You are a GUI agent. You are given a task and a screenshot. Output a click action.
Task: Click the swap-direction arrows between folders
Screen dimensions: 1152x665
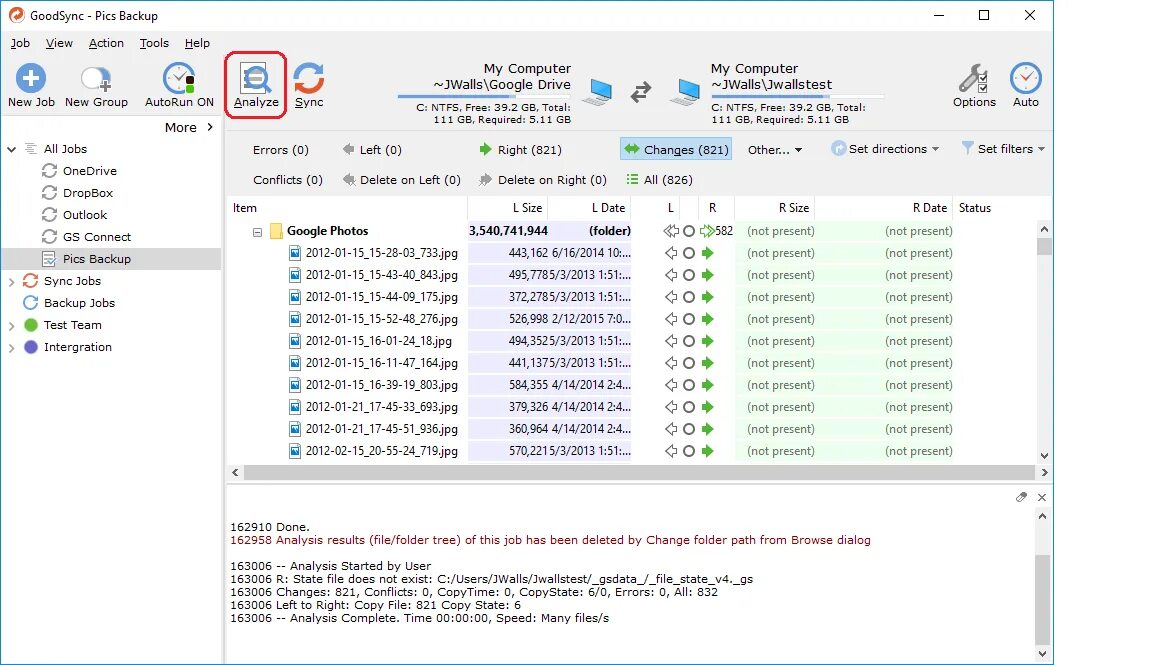(641, 92)
